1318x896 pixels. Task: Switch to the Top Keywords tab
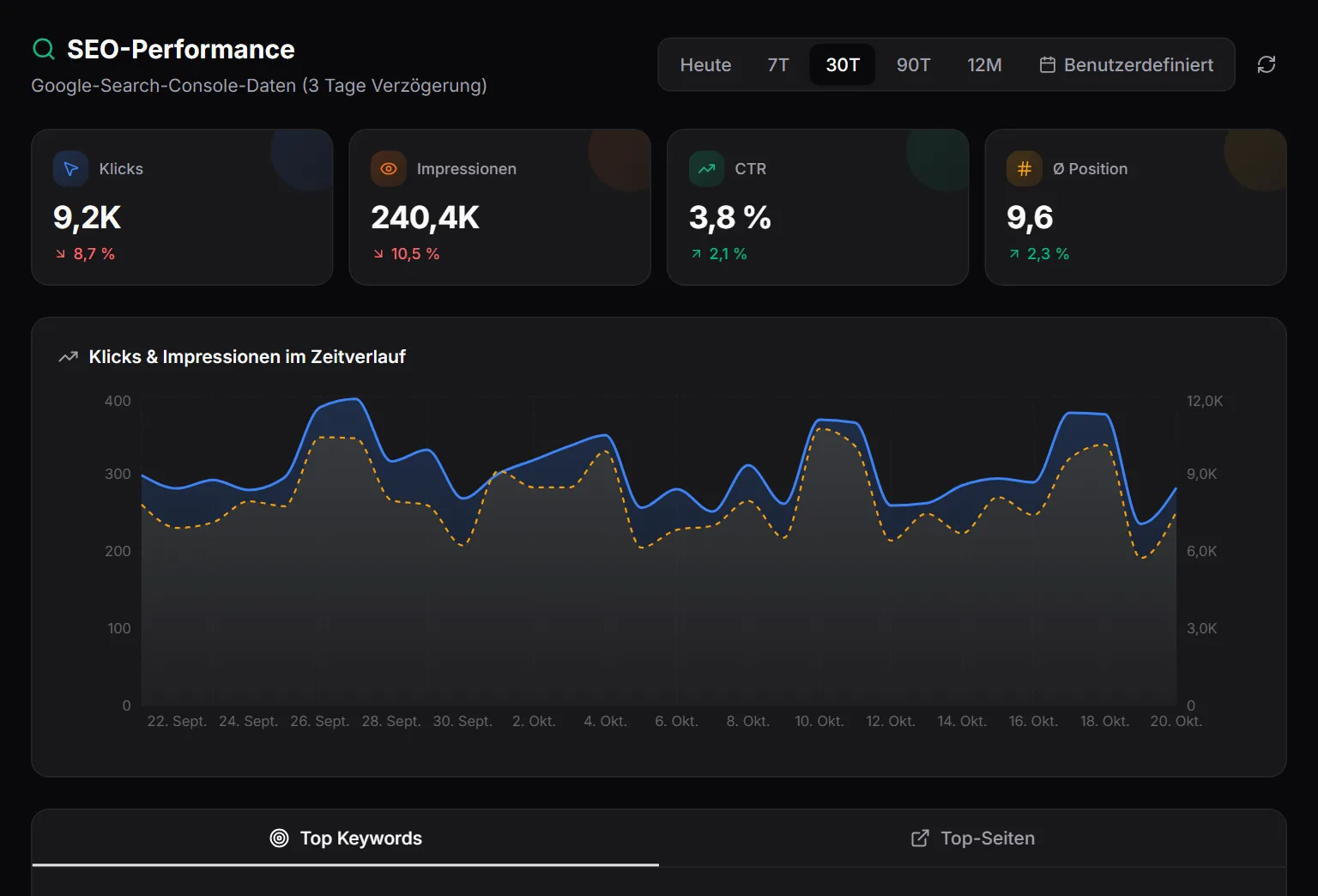[x=346, y=838]
